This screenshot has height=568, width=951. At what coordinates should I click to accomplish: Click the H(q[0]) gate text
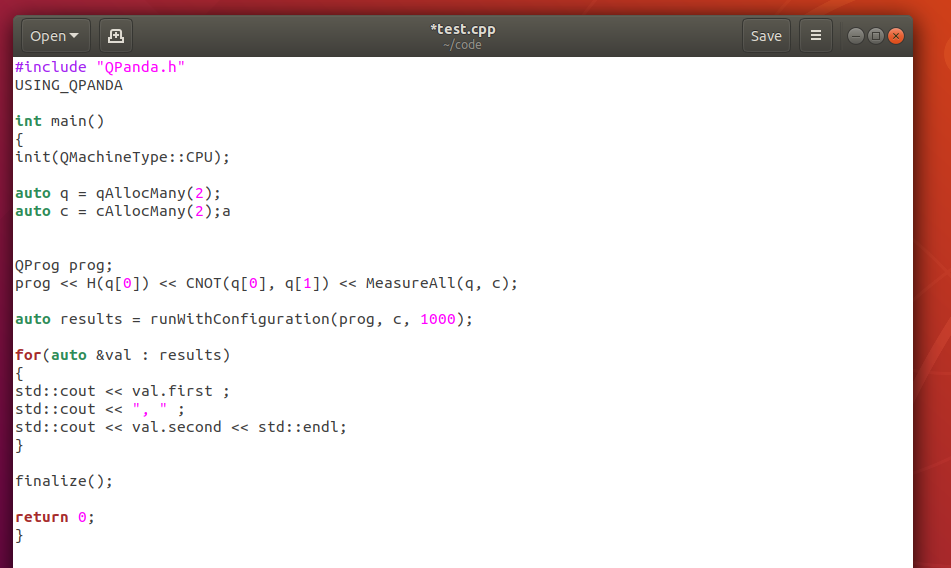pyautogui.click(x=118, y=283)
